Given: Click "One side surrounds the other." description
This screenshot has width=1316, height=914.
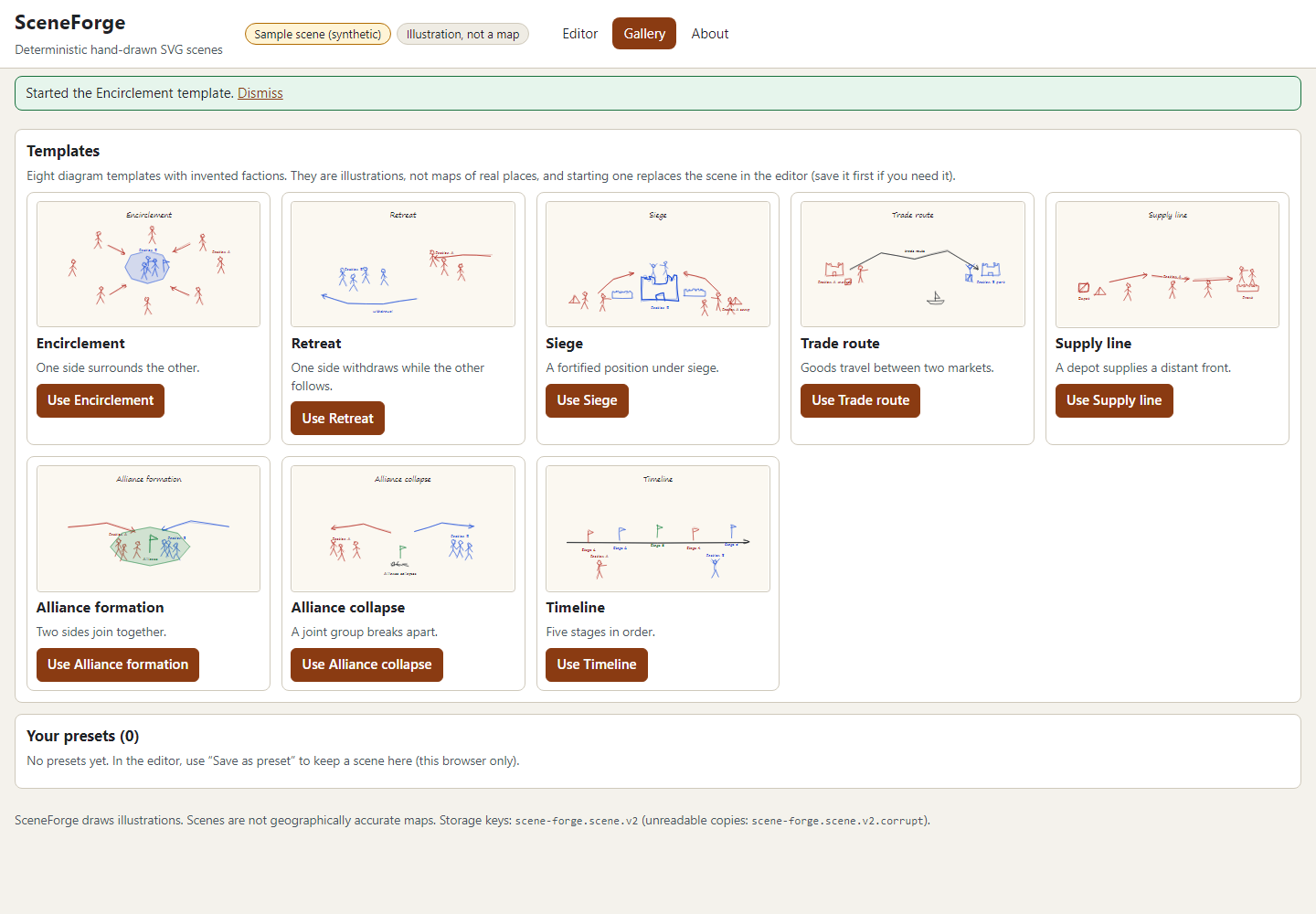Looking at the screenshot, I should [x=118, y=367].
